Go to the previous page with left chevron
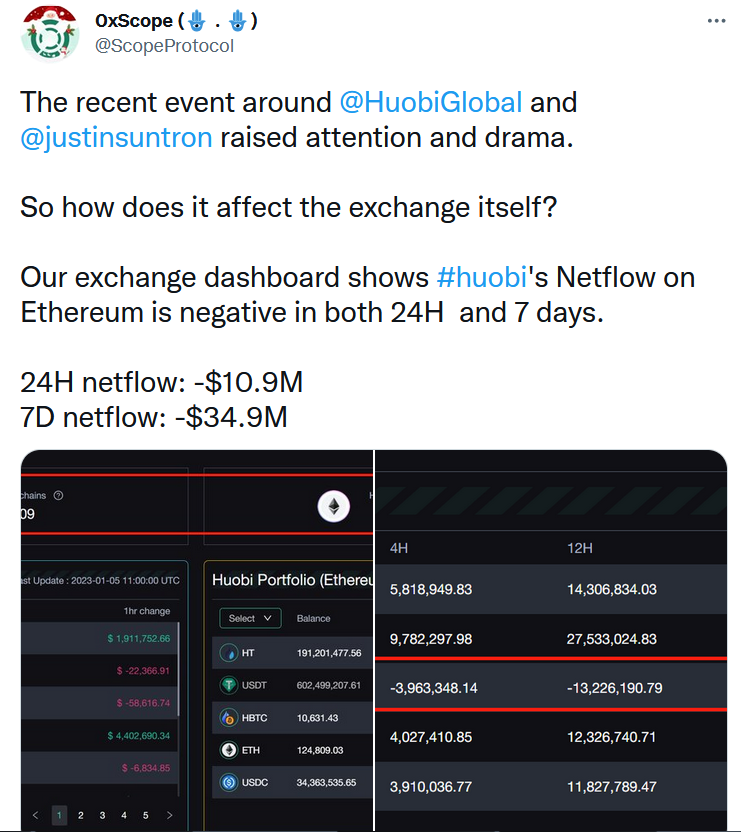741x832 pixels. [x=35, y=815]
